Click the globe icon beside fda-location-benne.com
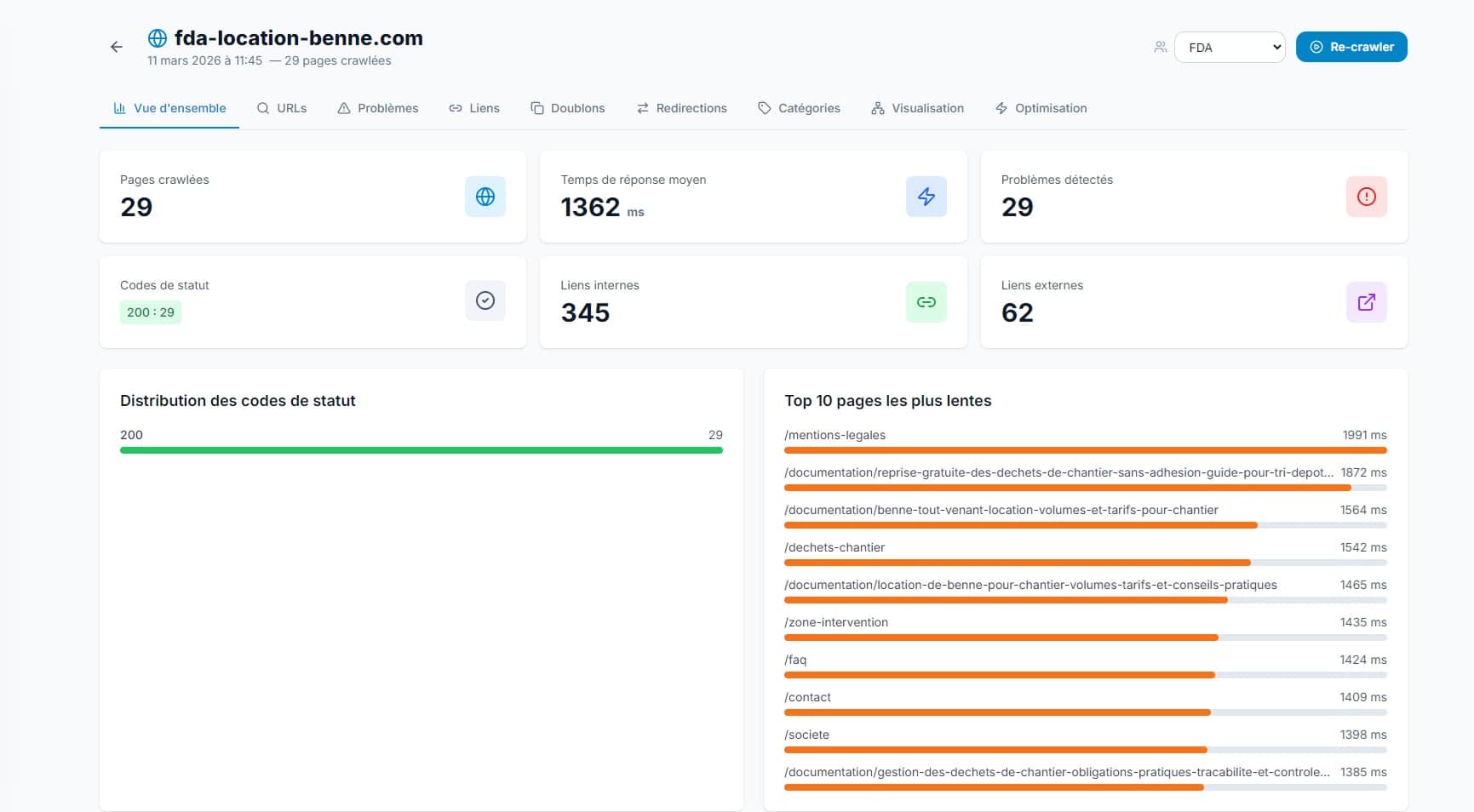Screen dimensions: 1474x812 [157, 37]
